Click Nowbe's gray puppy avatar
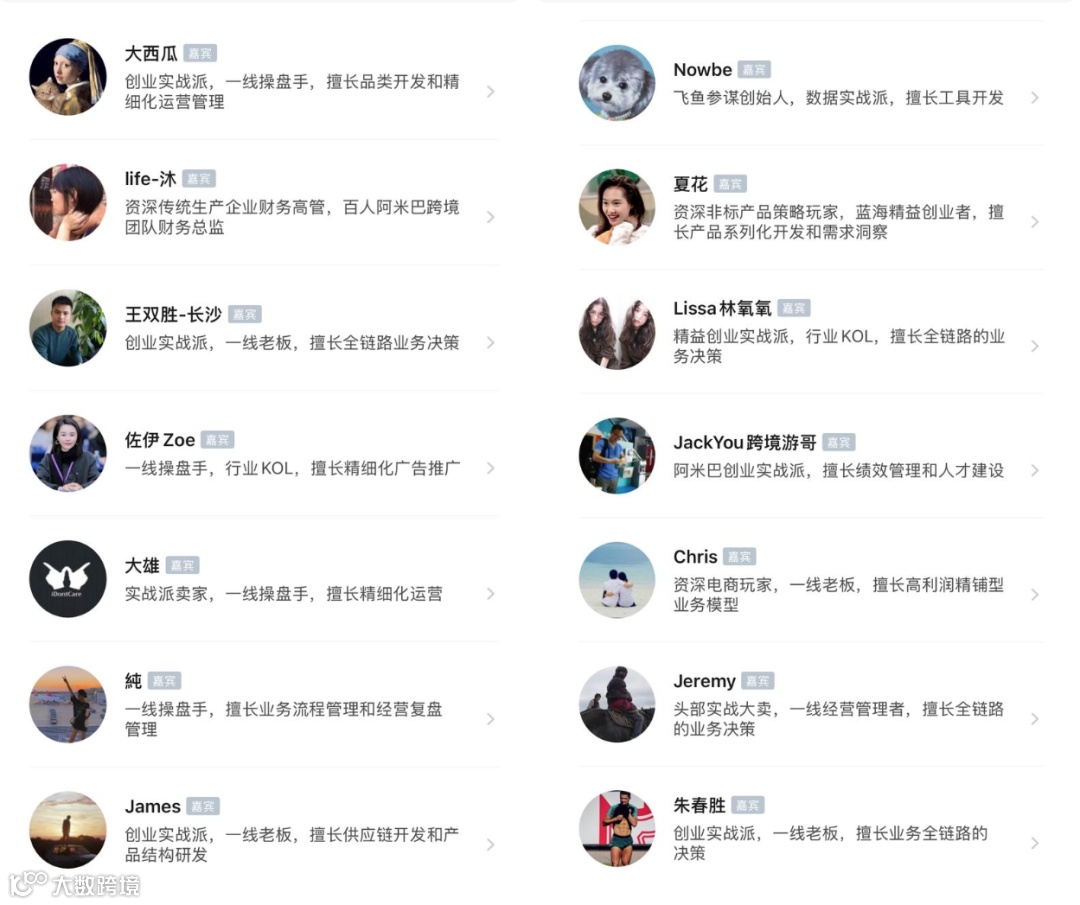The width and height of the screenshot is (1080, 905). (x=617, y=83)
